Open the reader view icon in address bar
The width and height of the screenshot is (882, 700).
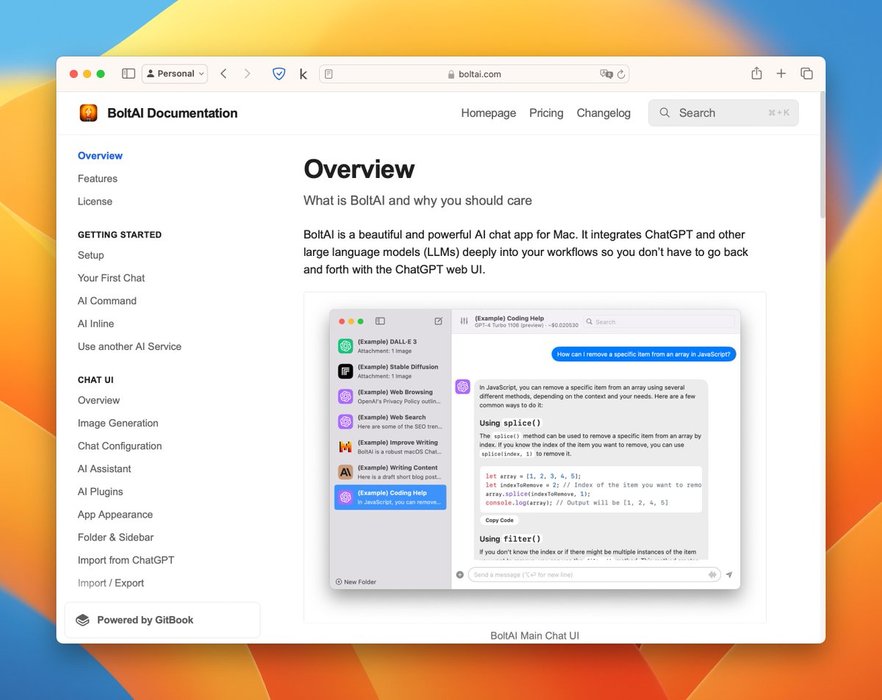coord(329,74)
